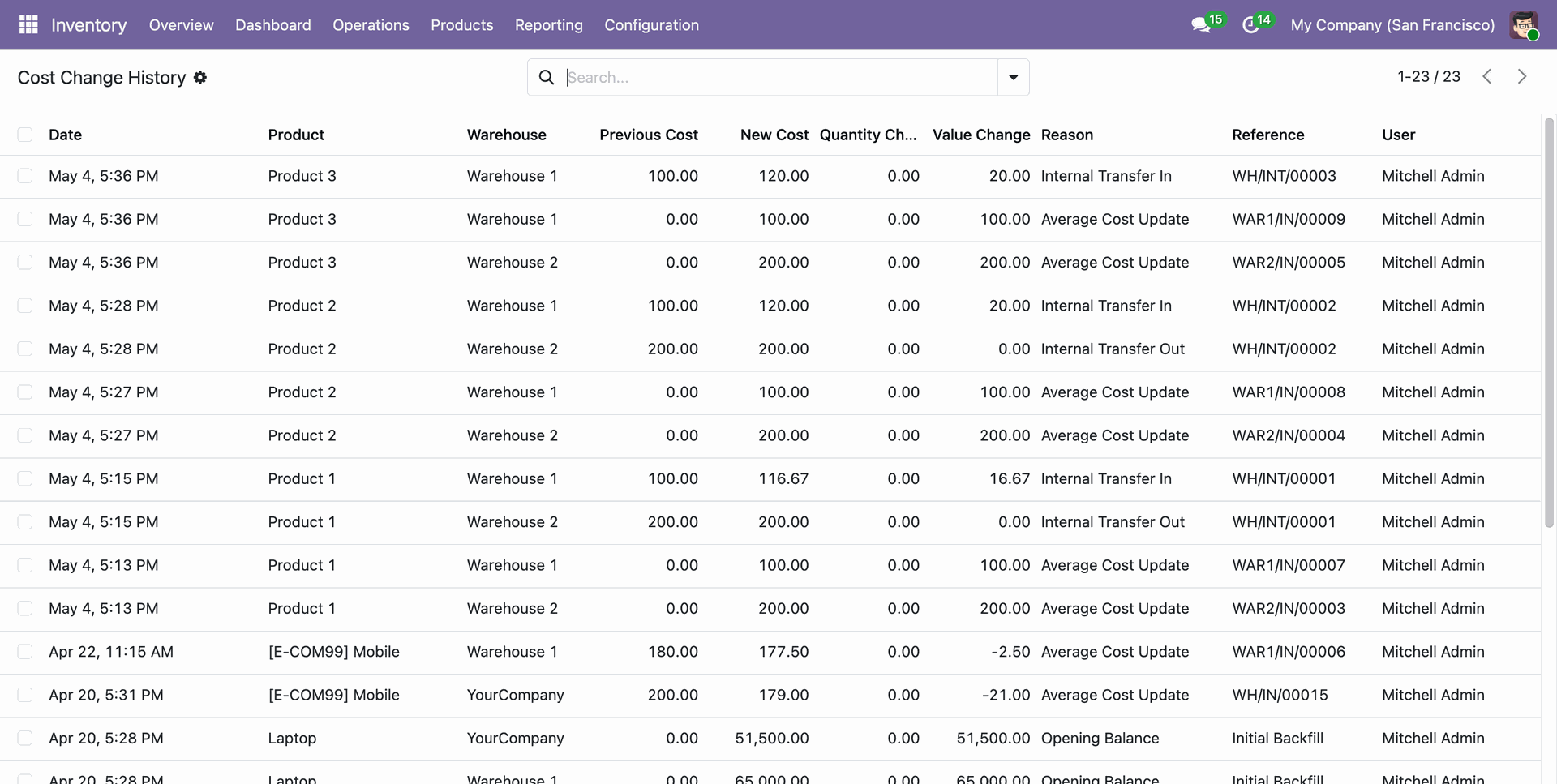Sort by the Previous Cost column header
The image size is (1557, 784).
pyautogui.click(x=649, y=135)
